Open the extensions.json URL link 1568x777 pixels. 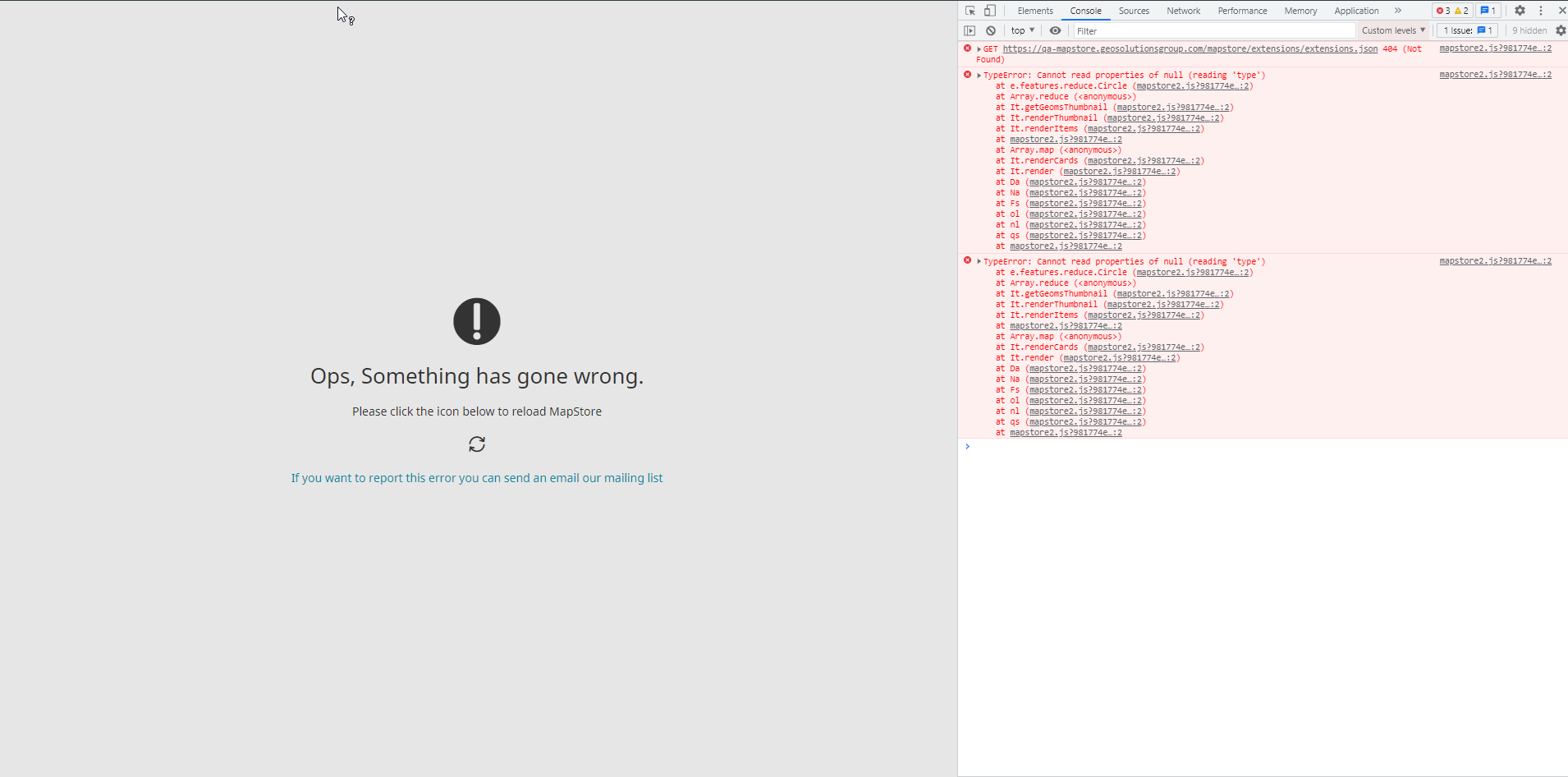1190,49
